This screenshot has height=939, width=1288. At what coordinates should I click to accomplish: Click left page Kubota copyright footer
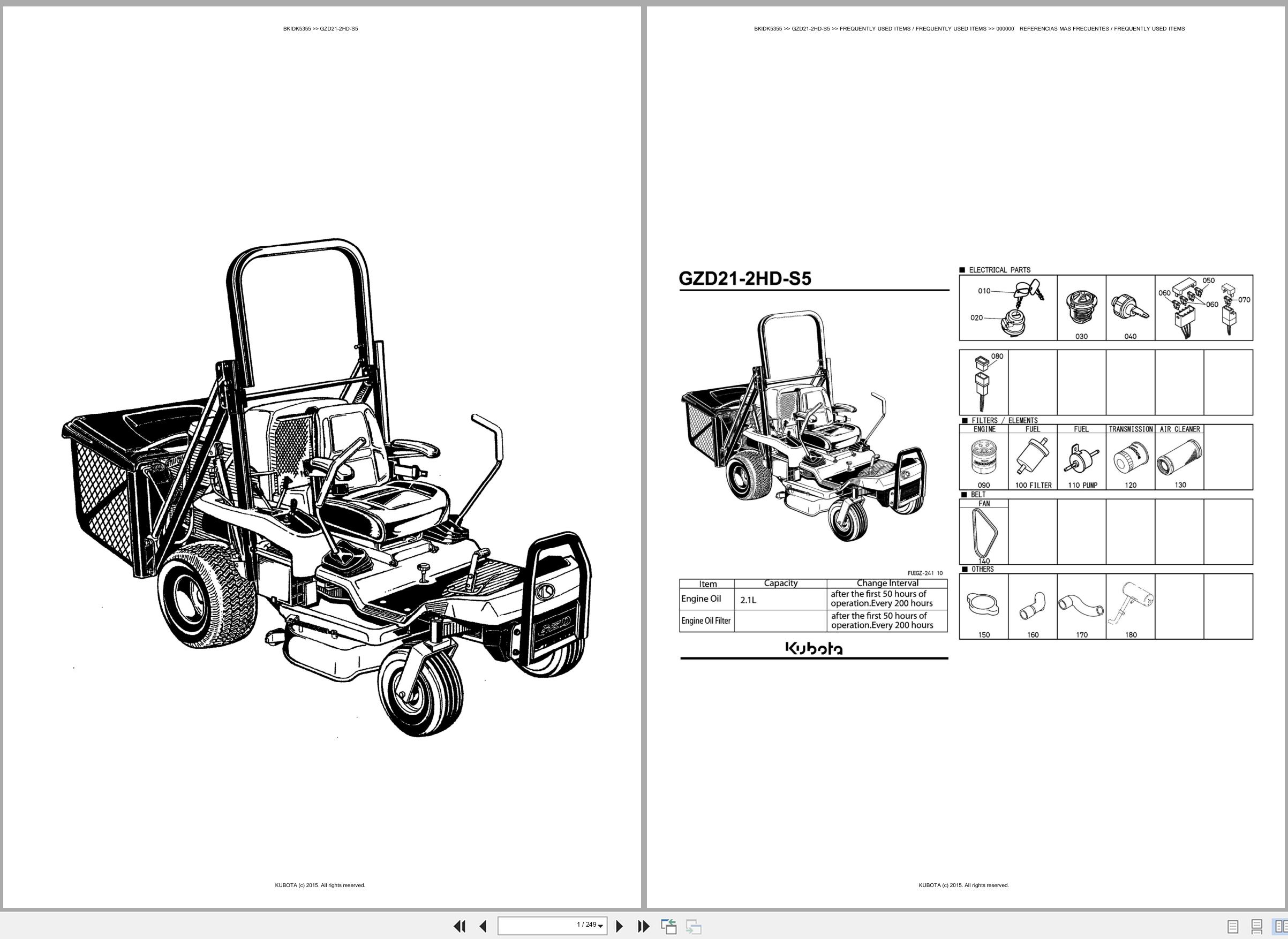tap(320, 885)
